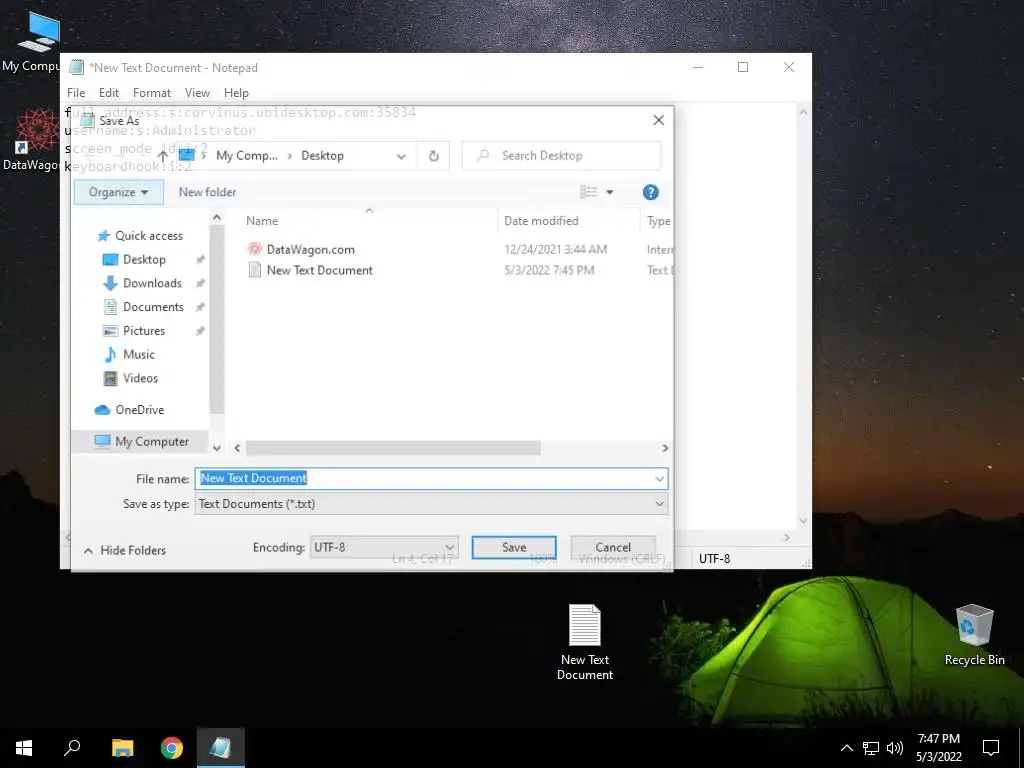Open the Notepad File menu

coord(76,93)
